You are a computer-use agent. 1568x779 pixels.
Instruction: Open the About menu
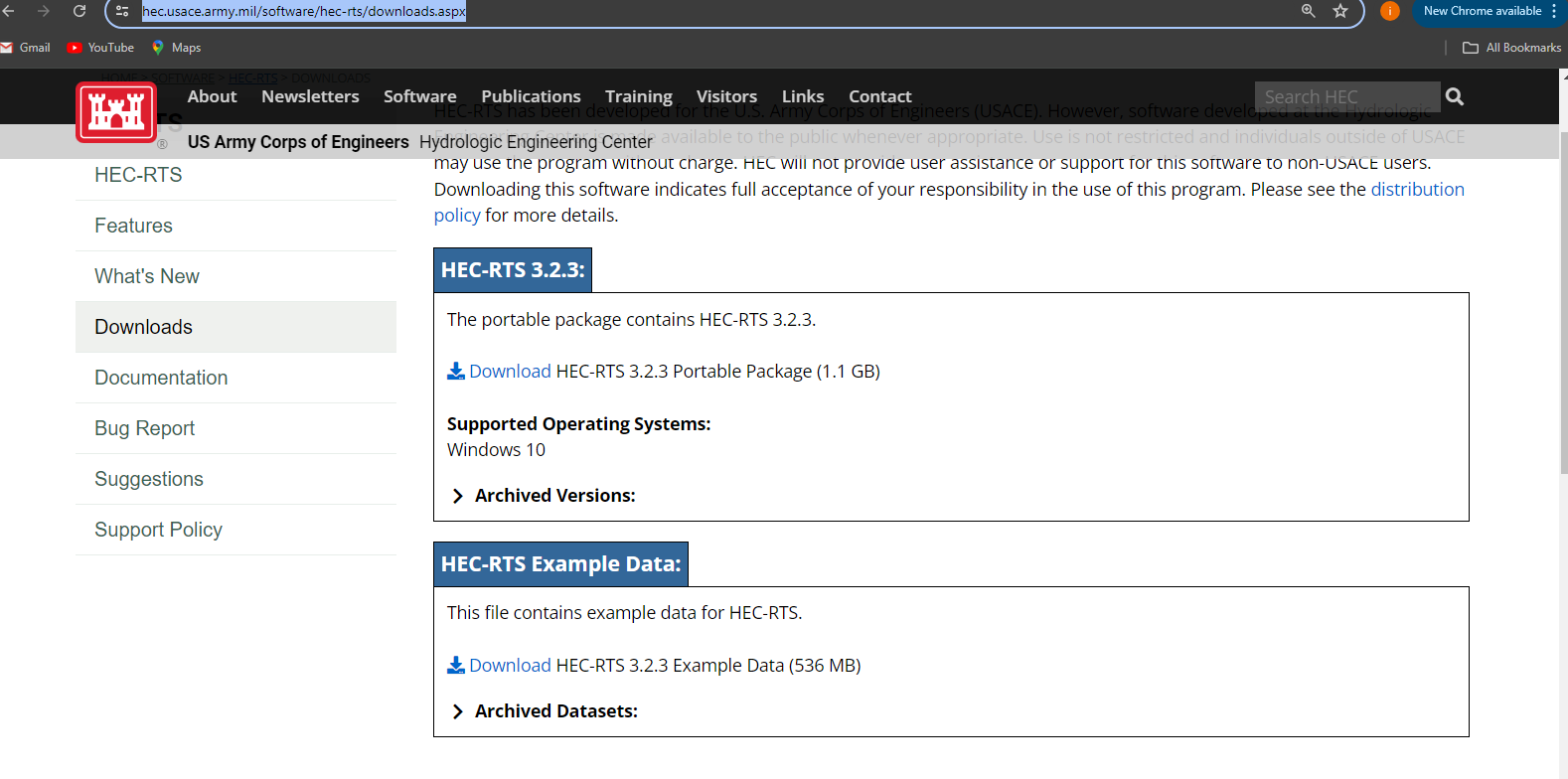212,96
